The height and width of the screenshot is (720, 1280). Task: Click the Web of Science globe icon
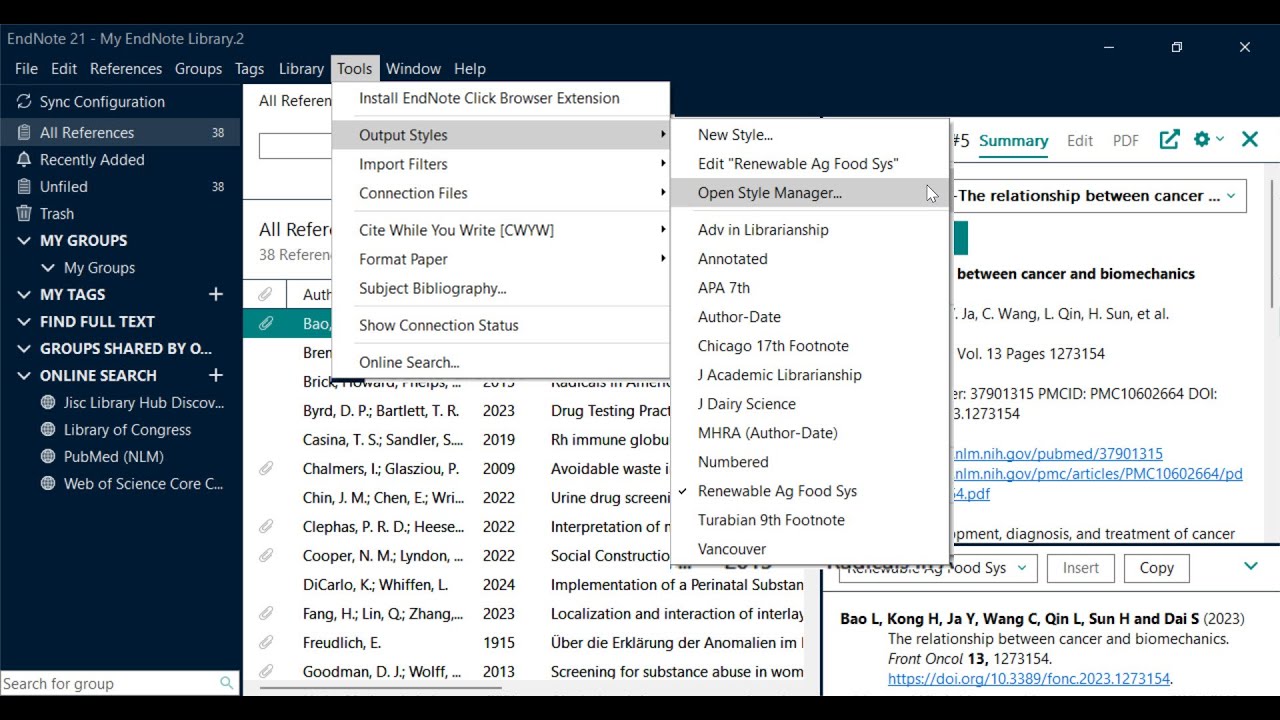[x=47, y=484]
